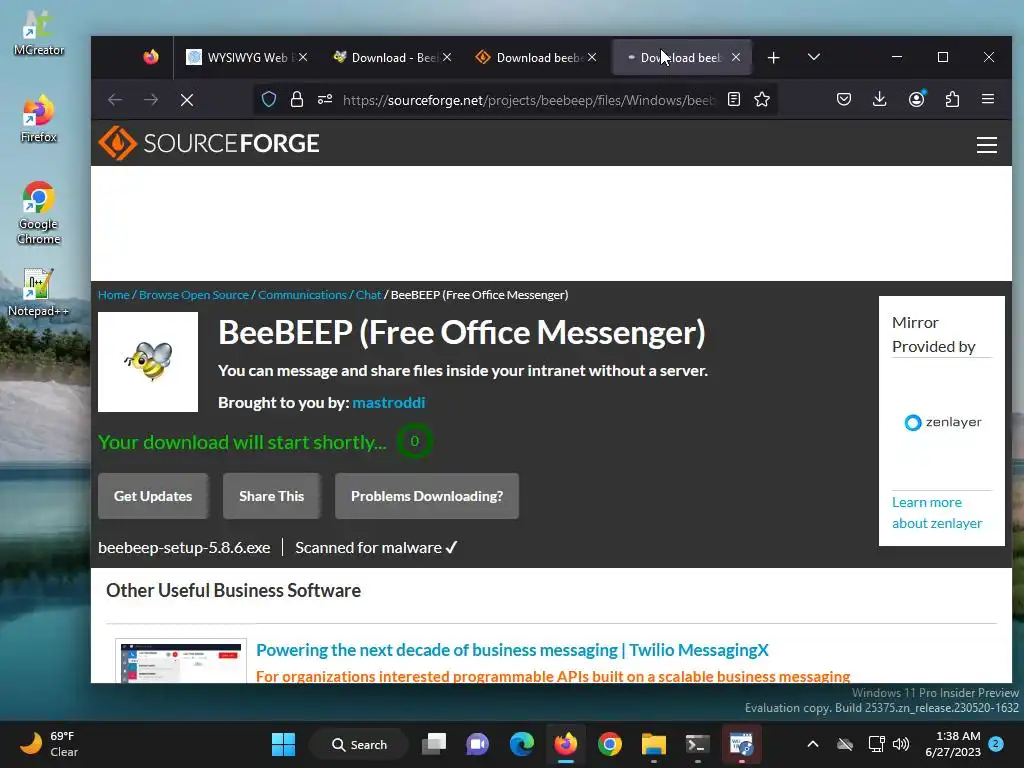1024x768 pixels.
Task: Close the currently active Download tab
Action: [736, 57]
